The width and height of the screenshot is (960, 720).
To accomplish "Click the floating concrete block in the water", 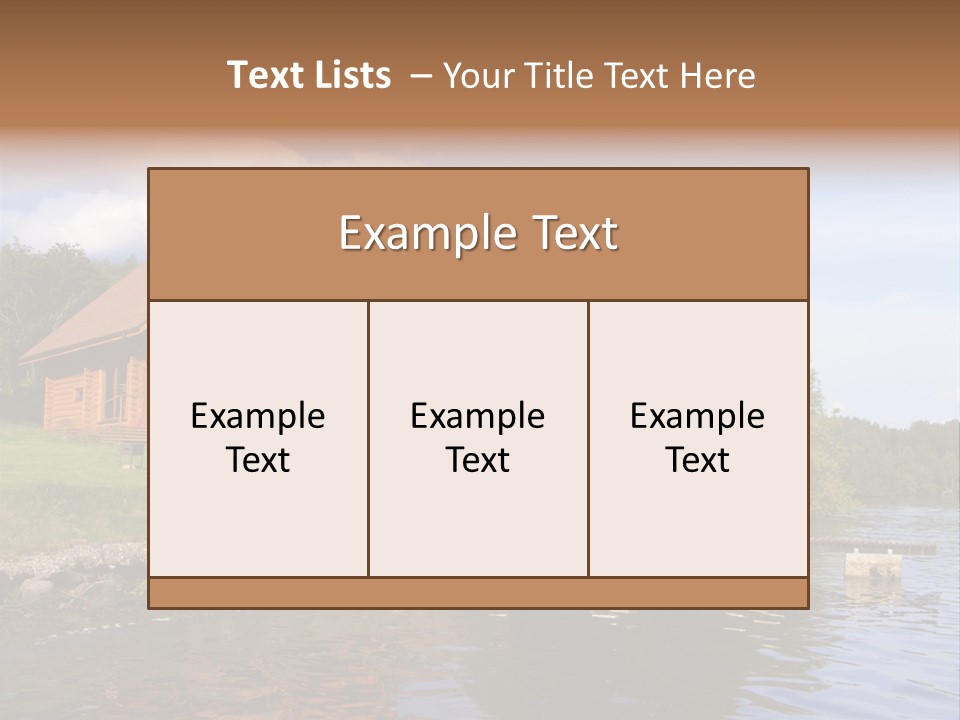I will (x=873, y=564).
